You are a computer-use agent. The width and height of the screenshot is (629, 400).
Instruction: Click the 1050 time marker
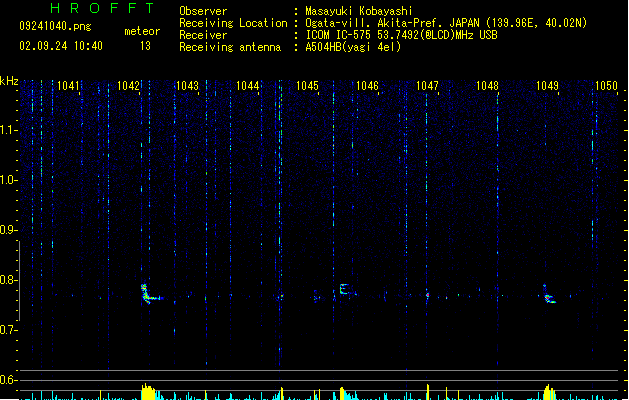pos(606,85)
